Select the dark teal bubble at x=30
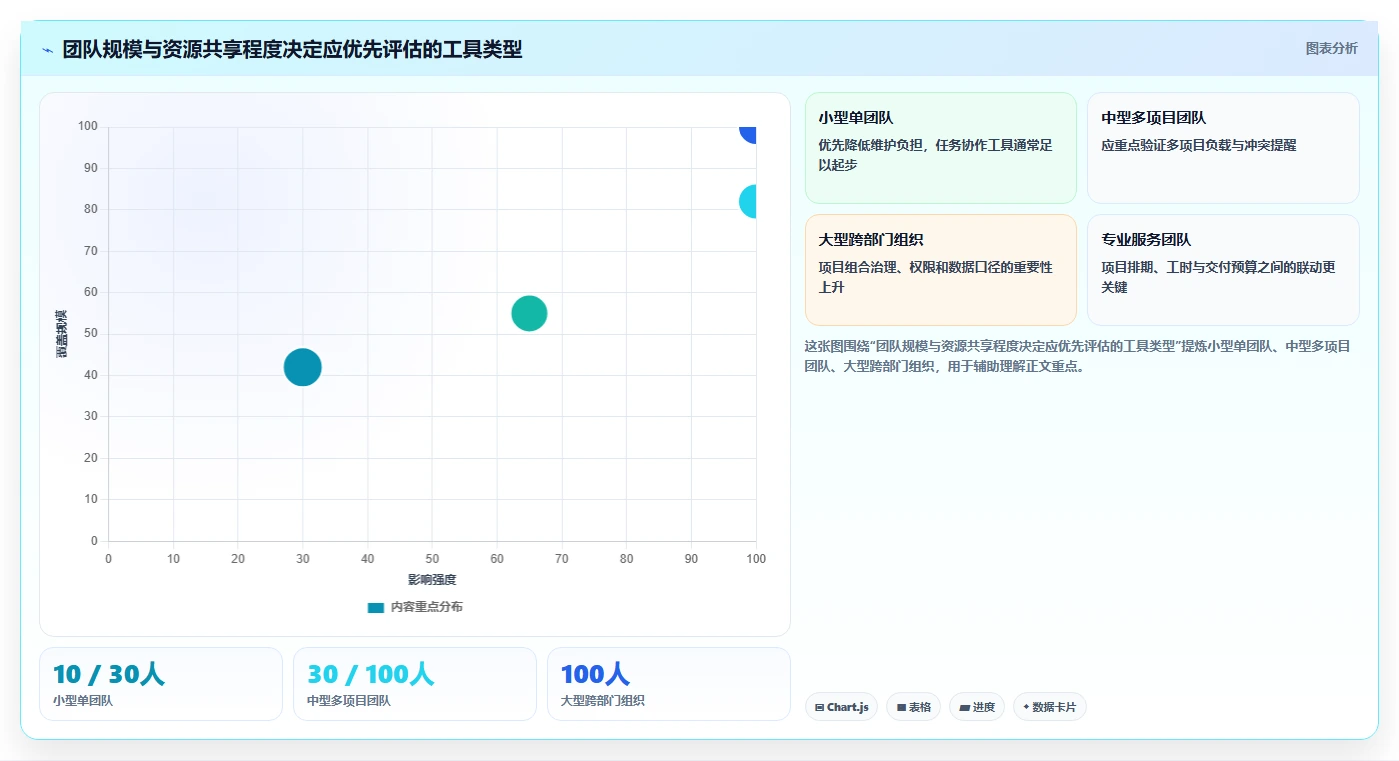This screenshot has width=1399, height=761. click(302, 367)
